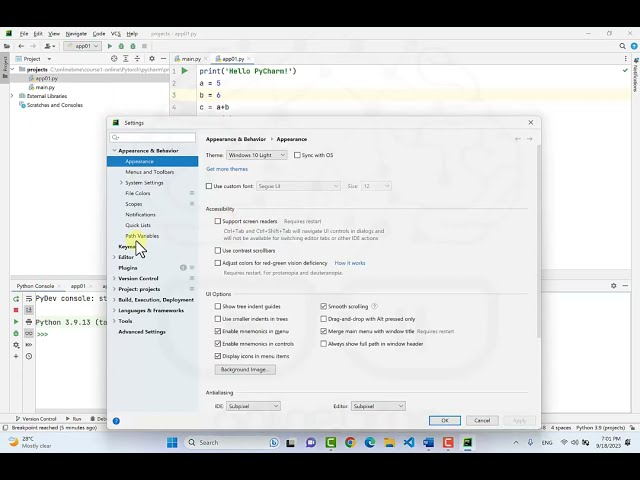Click the Settings dialog help question mark

click(116, 421)
